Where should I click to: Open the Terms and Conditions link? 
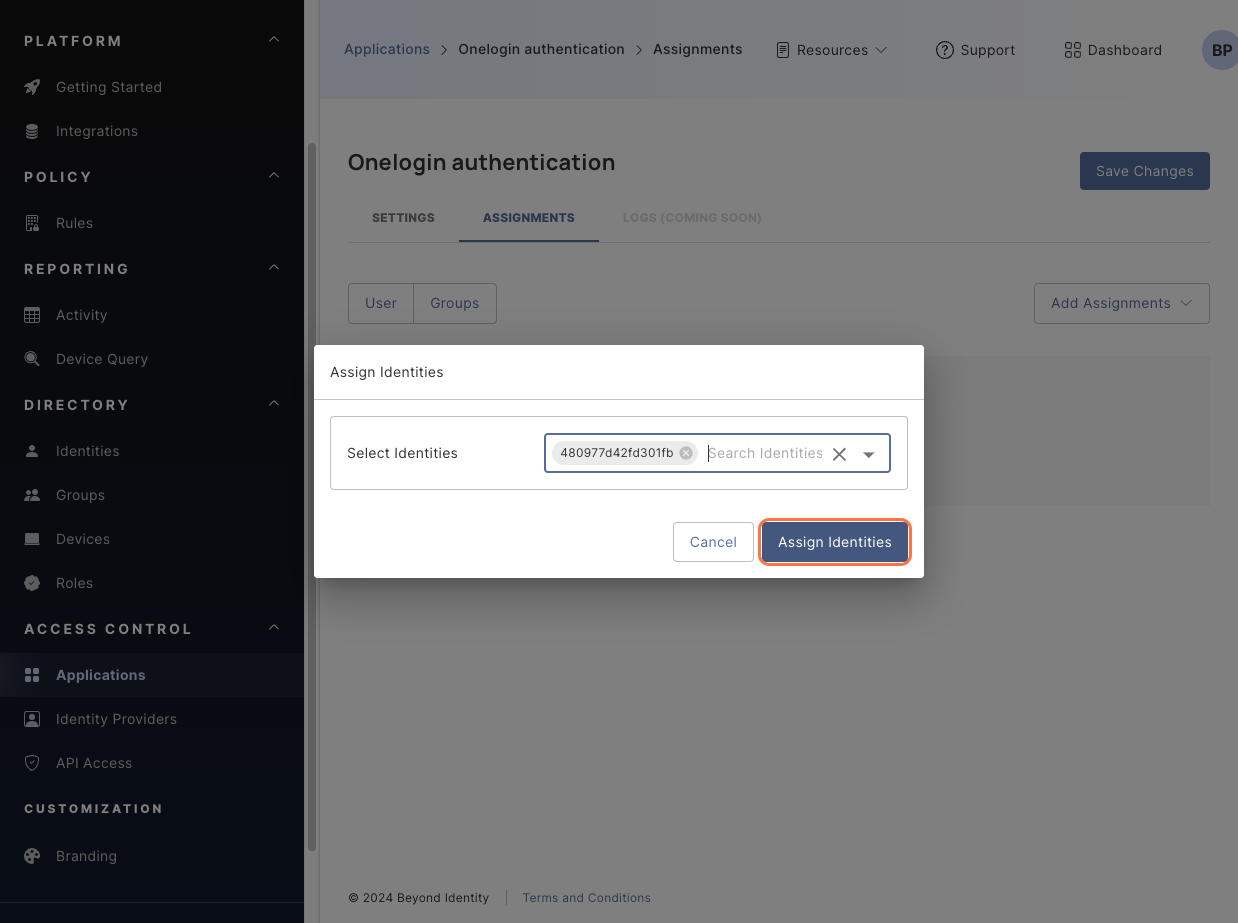pos(586,898)
